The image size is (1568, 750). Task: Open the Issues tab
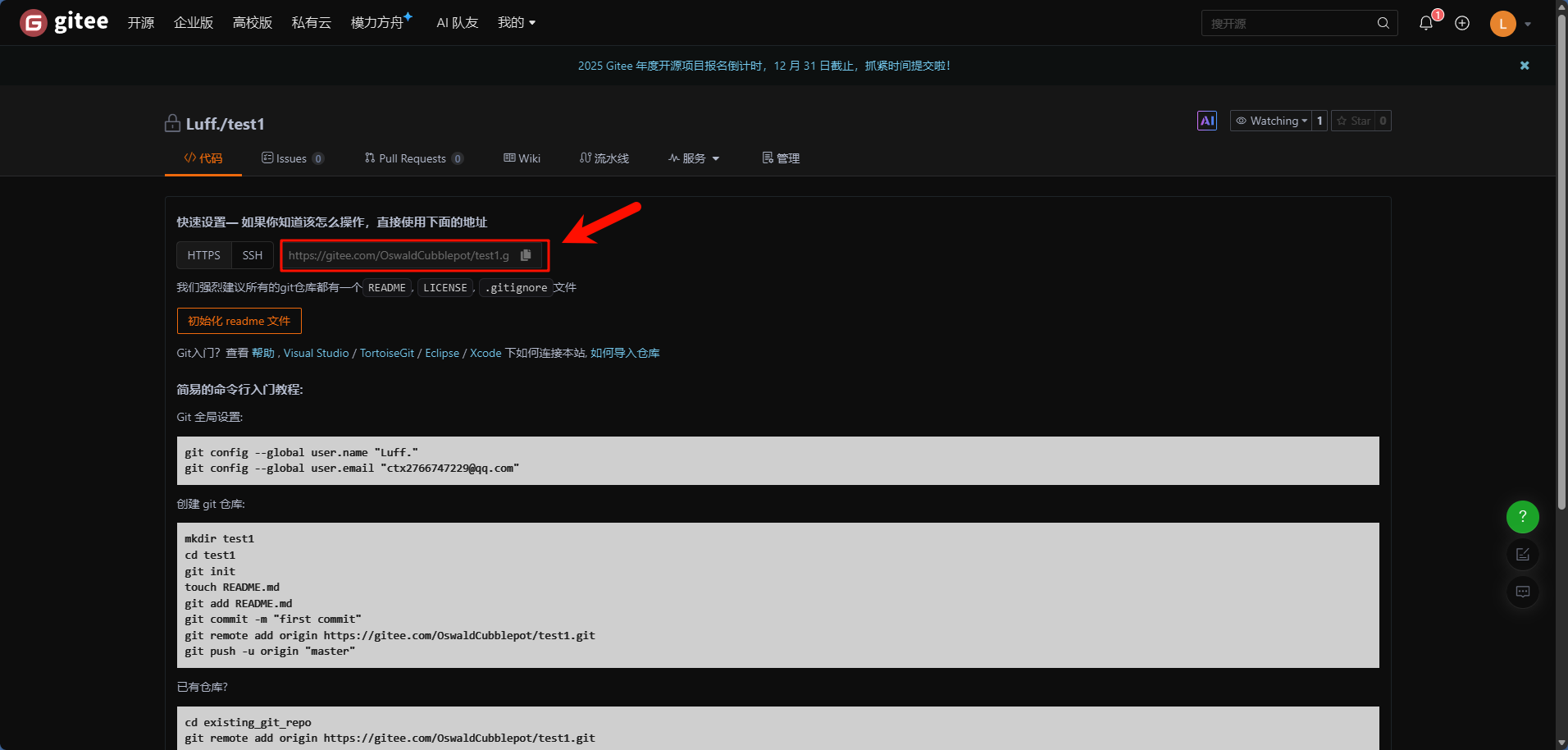pos(293,158)
